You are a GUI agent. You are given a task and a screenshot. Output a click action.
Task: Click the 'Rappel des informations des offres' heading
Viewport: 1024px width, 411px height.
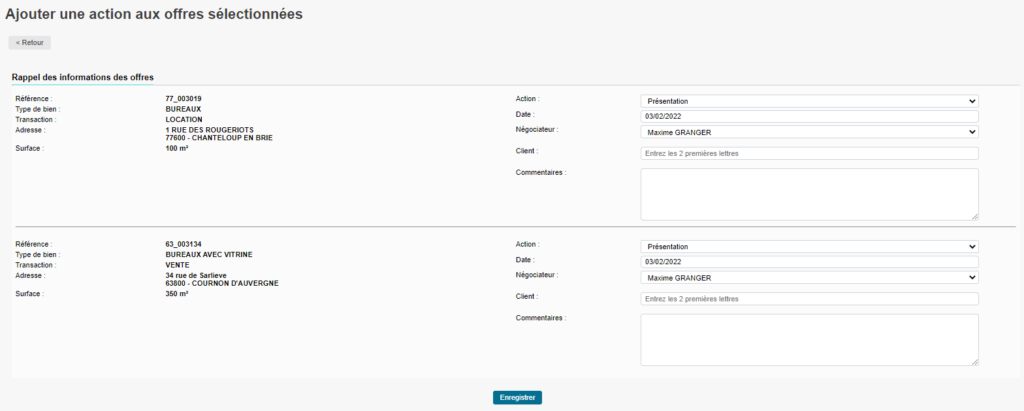82,77
